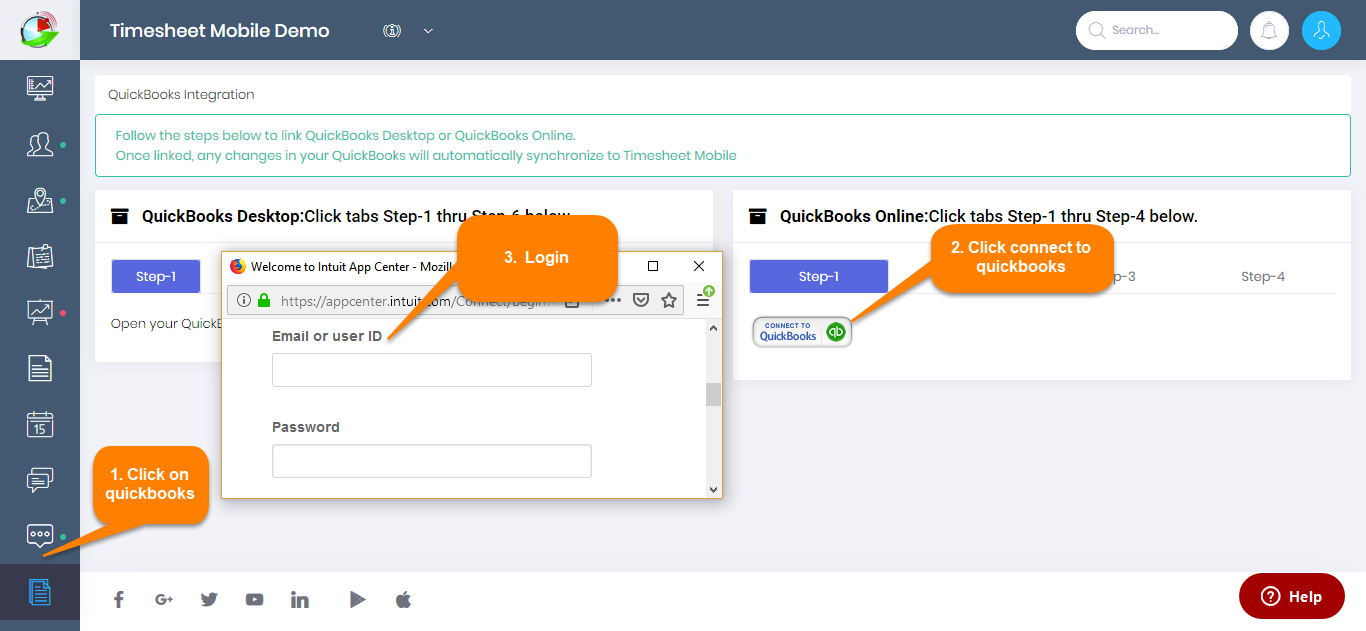Open the calendar icon showing 15
Viewport: 1366px width, 631px height.
click(40, 424)
